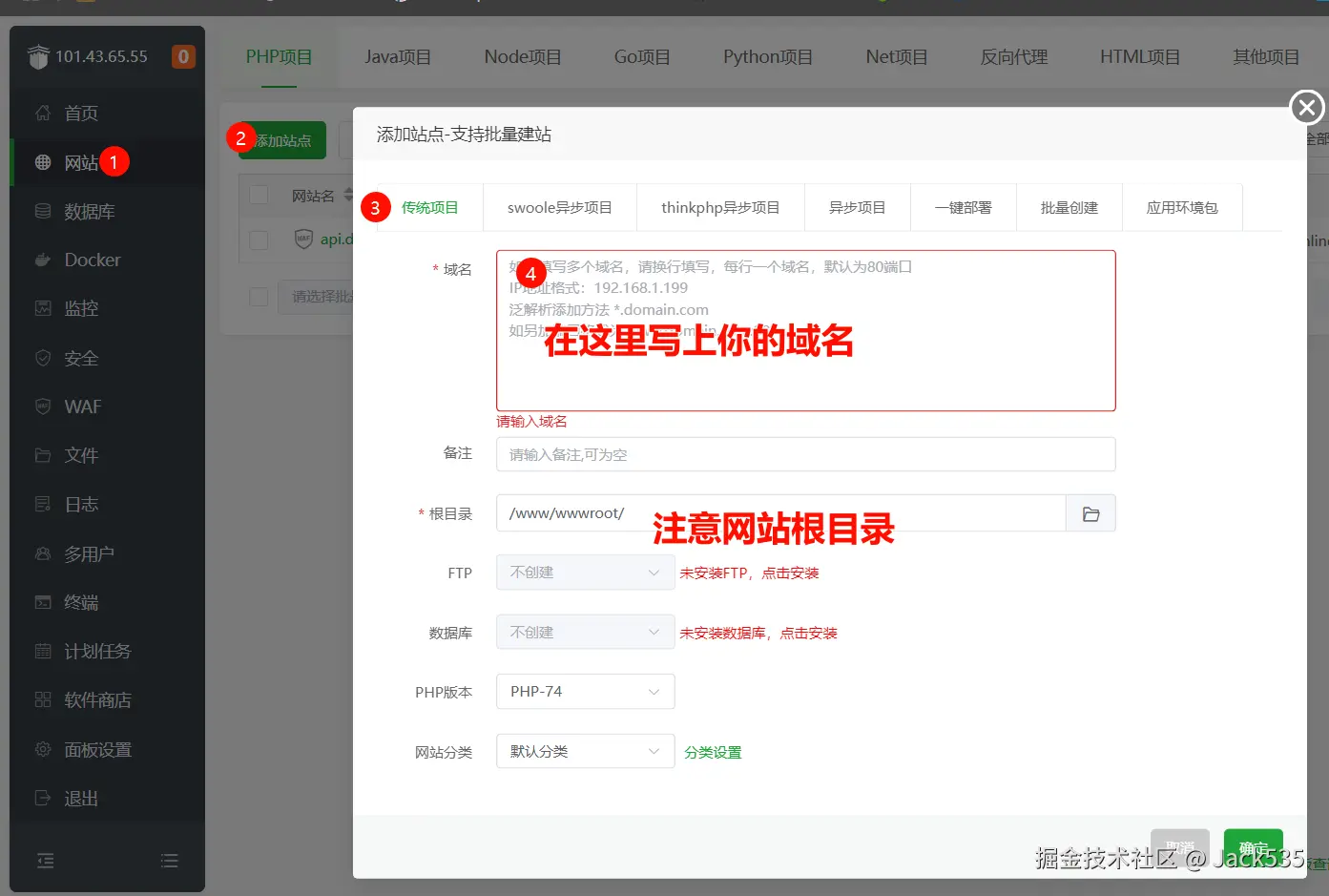
Task: Browse folders with the root directory folder icon
Action: click(1091, 514)
